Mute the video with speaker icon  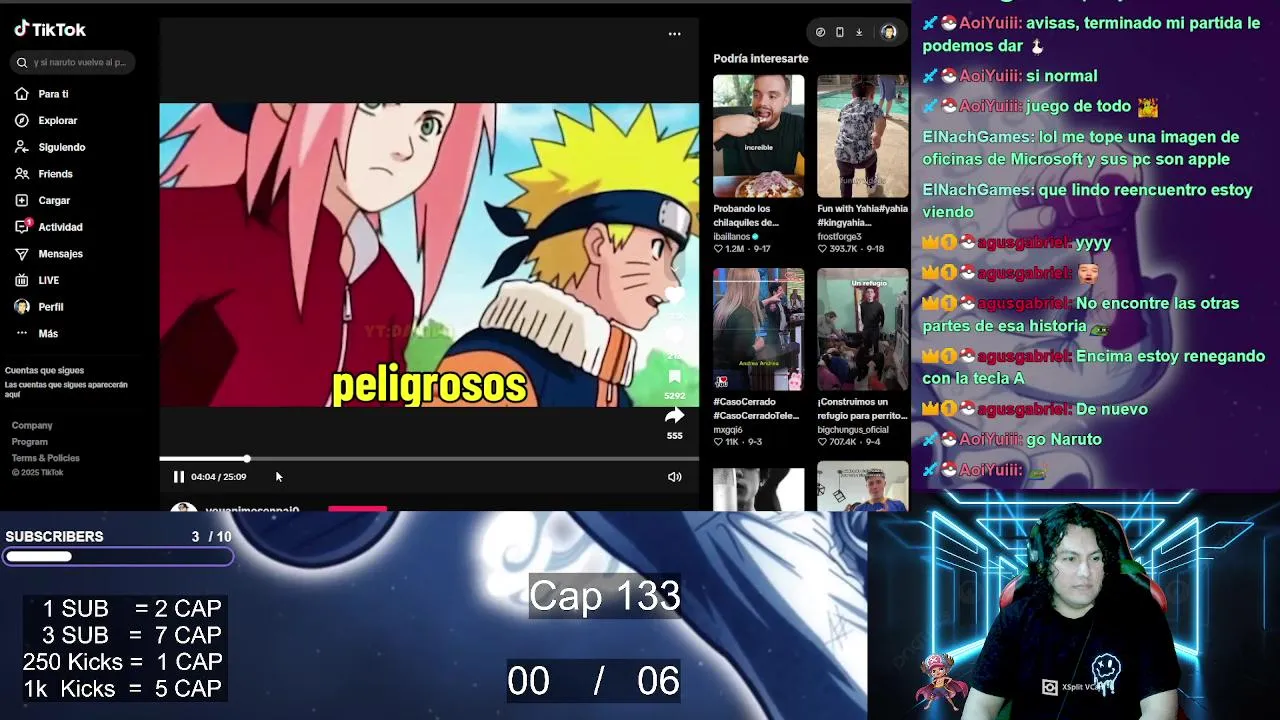click(x=674, y=477)
